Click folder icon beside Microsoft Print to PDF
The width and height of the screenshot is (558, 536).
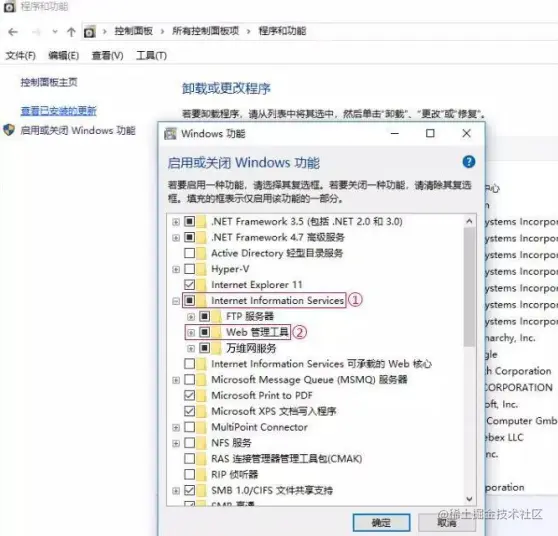[x=201, y=395]
